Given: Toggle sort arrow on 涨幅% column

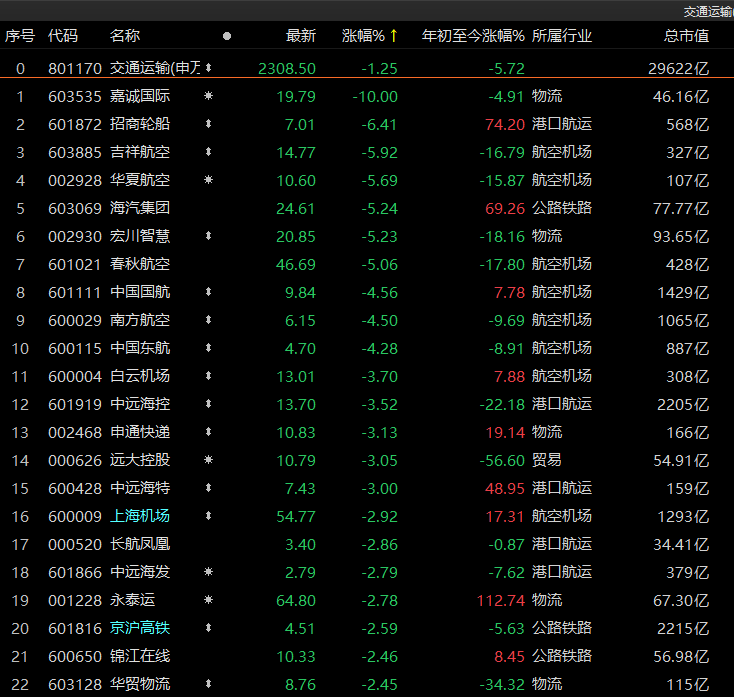Looking at the screenshot, I should pos(394,36).
